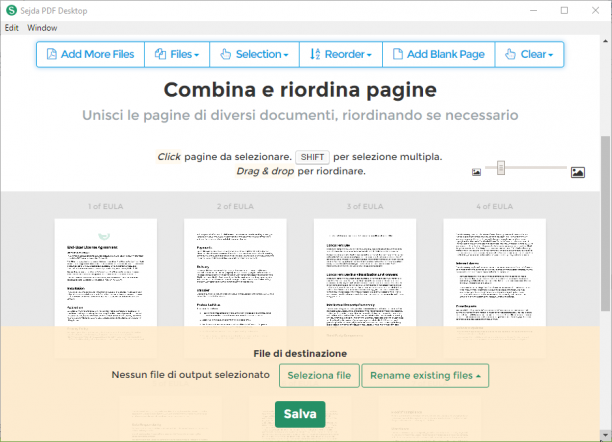Image resolution: width=612 pixels, height=442 pixels.
Task: Expand the Rename existing files dropdown
Action: [x=425, y=376]
